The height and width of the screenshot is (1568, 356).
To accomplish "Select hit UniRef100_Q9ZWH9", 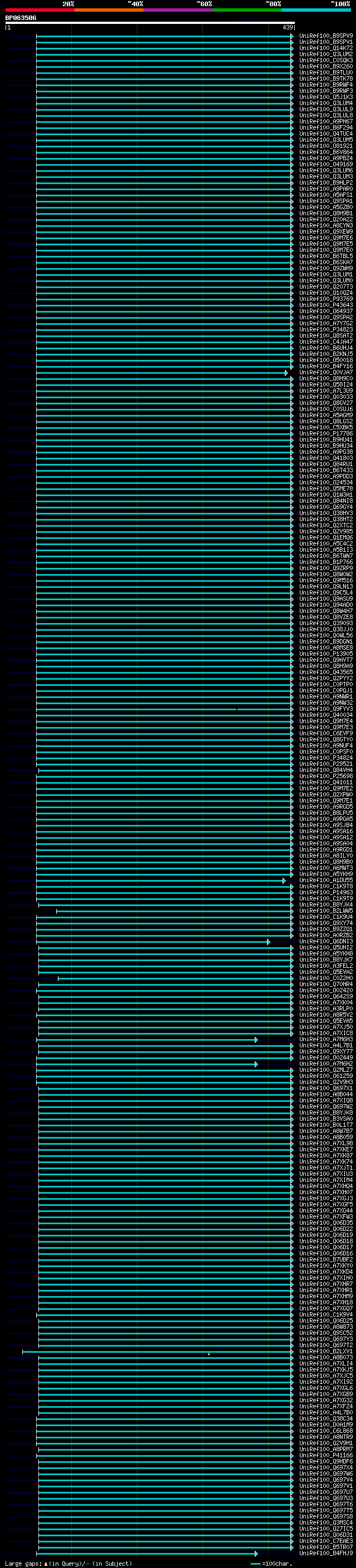I will point(326,269).
